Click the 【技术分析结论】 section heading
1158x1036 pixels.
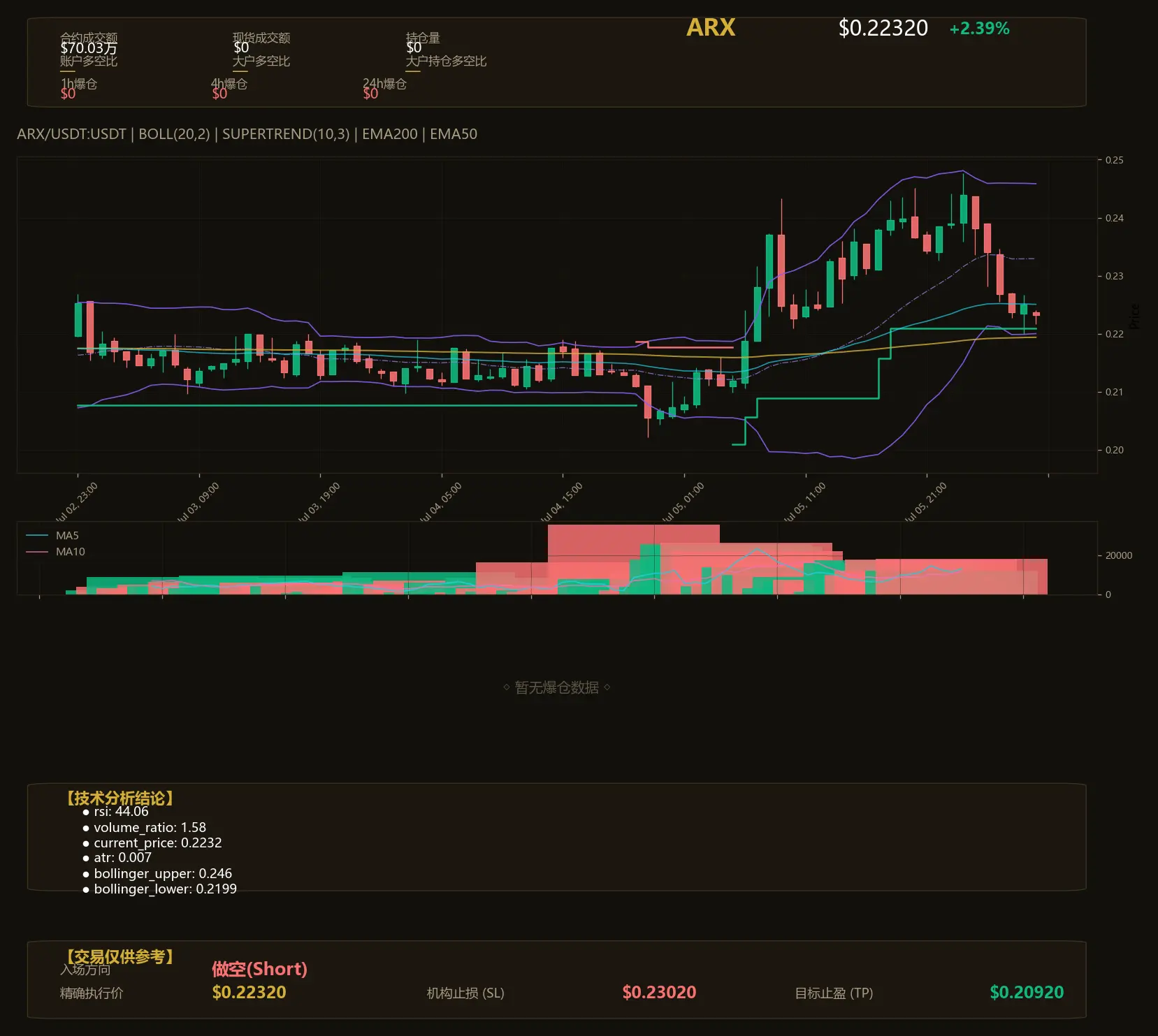[x=119, y=798]
